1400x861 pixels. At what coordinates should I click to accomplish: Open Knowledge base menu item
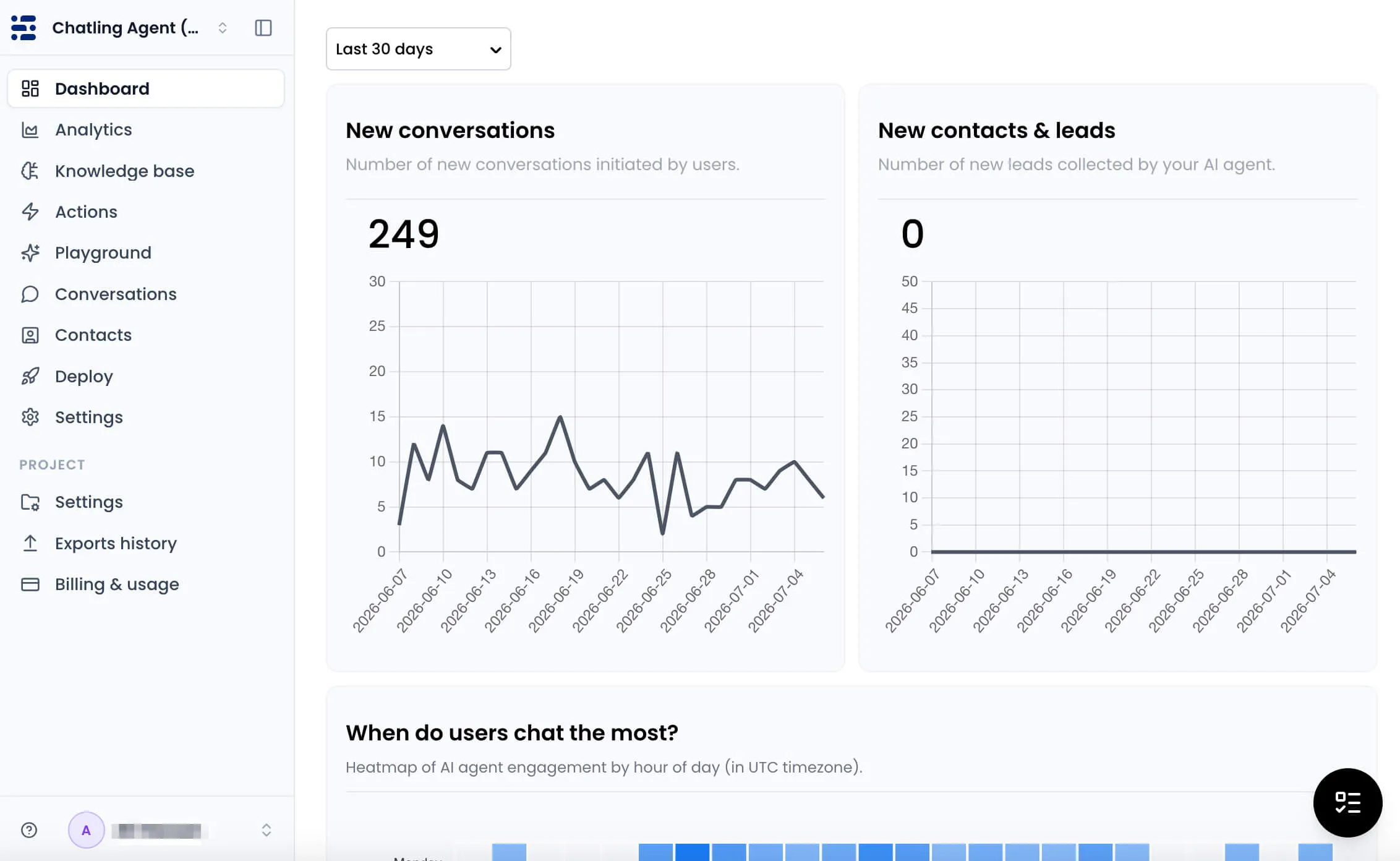coord(146,171)
